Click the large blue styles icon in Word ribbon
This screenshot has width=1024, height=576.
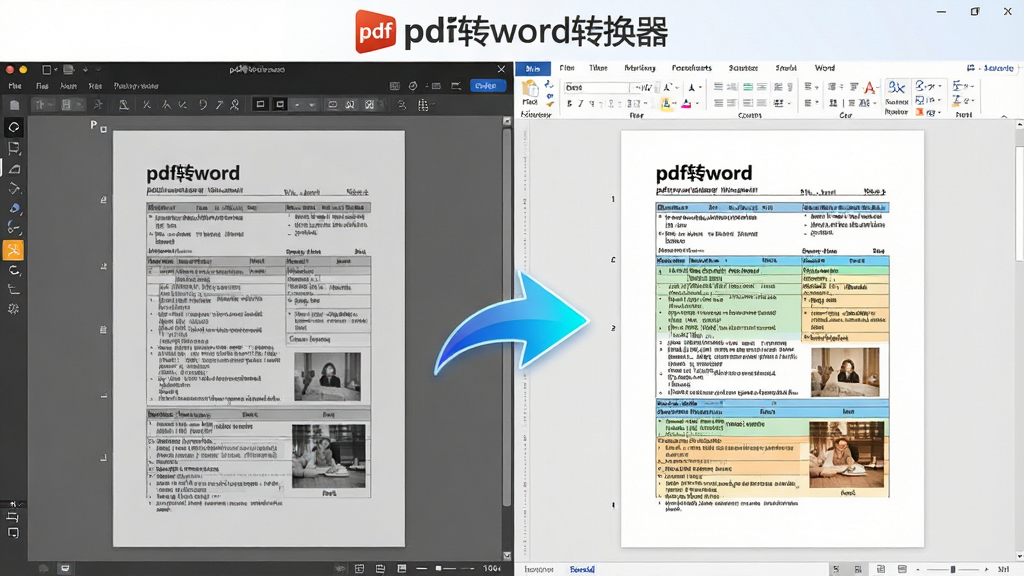pos(897,88)
